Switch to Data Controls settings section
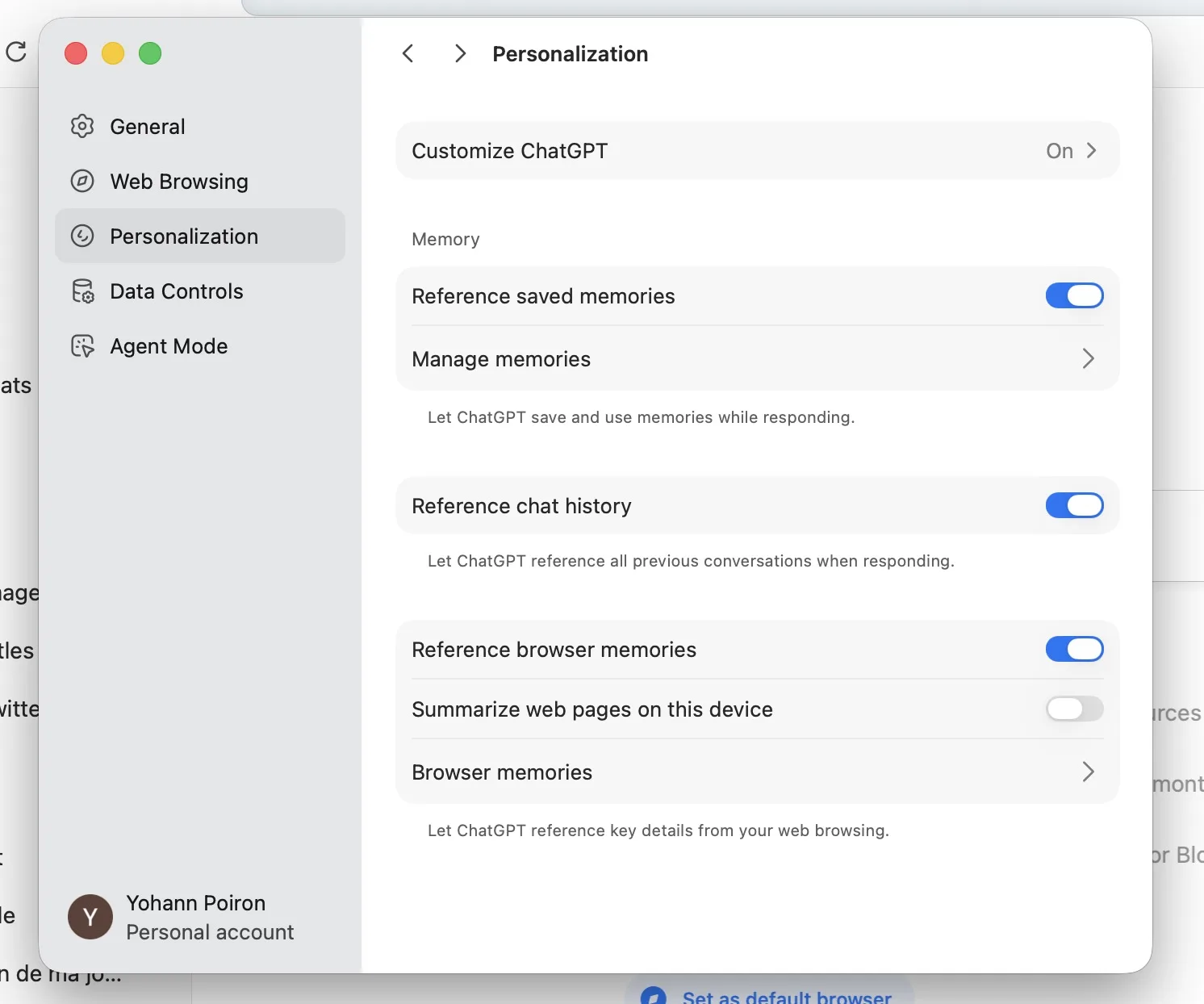 tap(177, 291)
